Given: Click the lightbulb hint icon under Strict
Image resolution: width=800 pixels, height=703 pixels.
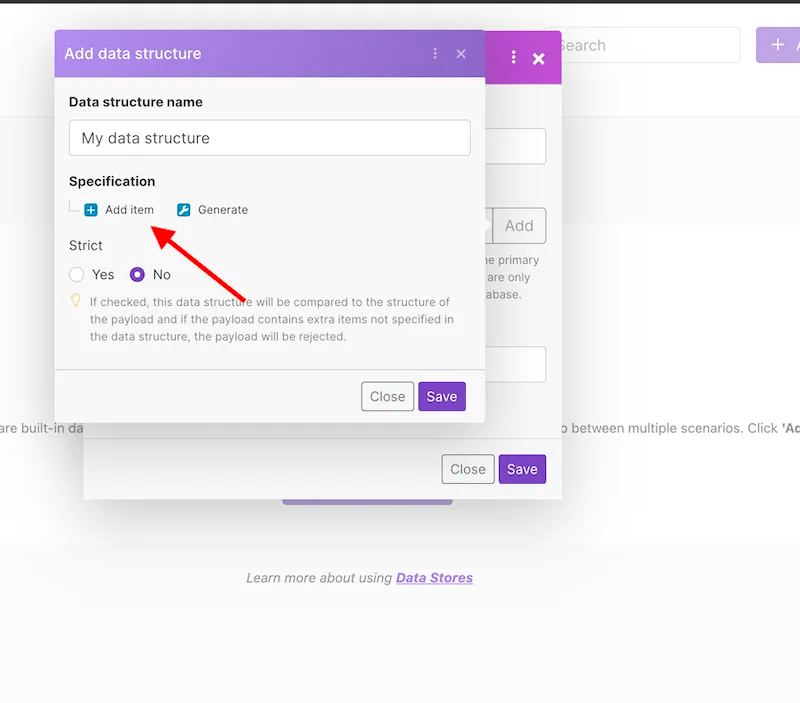Looking at the screenshot, I should pos(75,300).
